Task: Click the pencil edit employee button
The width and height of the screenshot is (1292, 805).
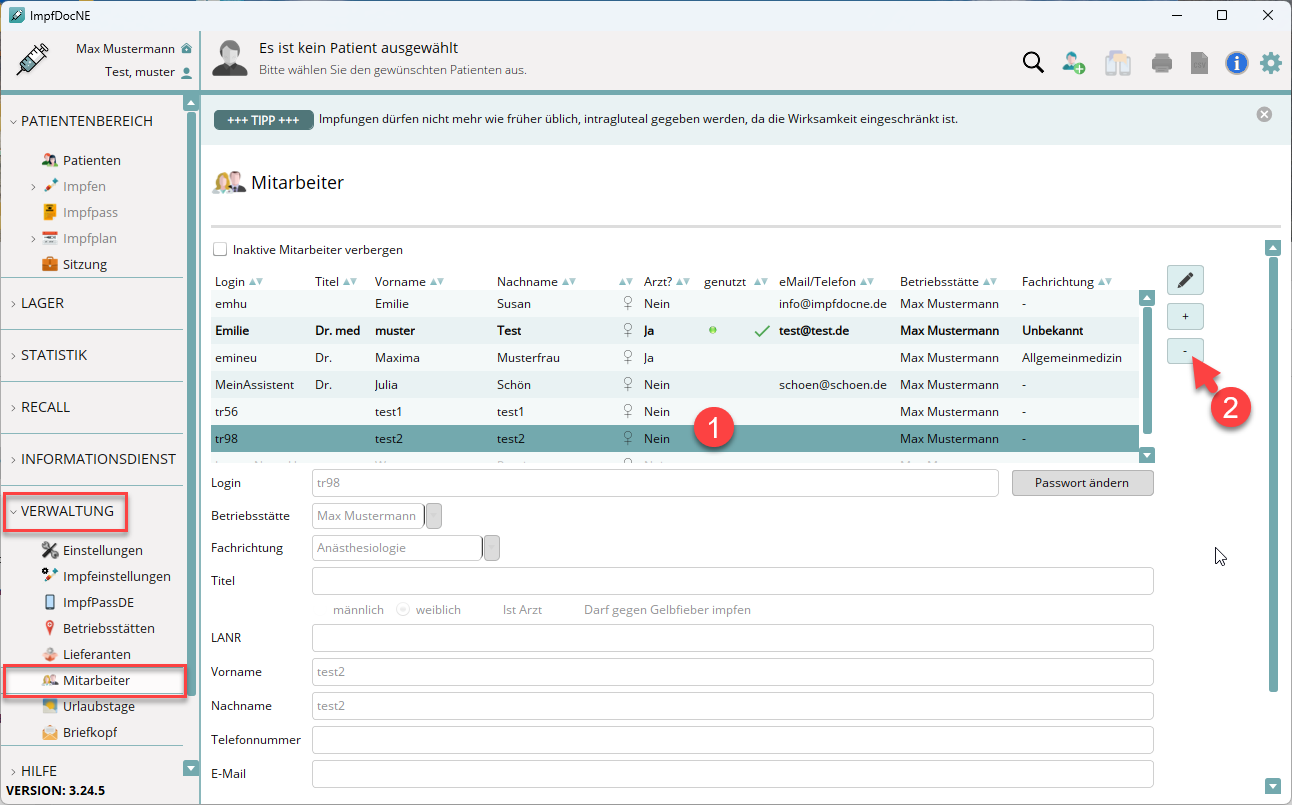Action: pos(1185,281)
